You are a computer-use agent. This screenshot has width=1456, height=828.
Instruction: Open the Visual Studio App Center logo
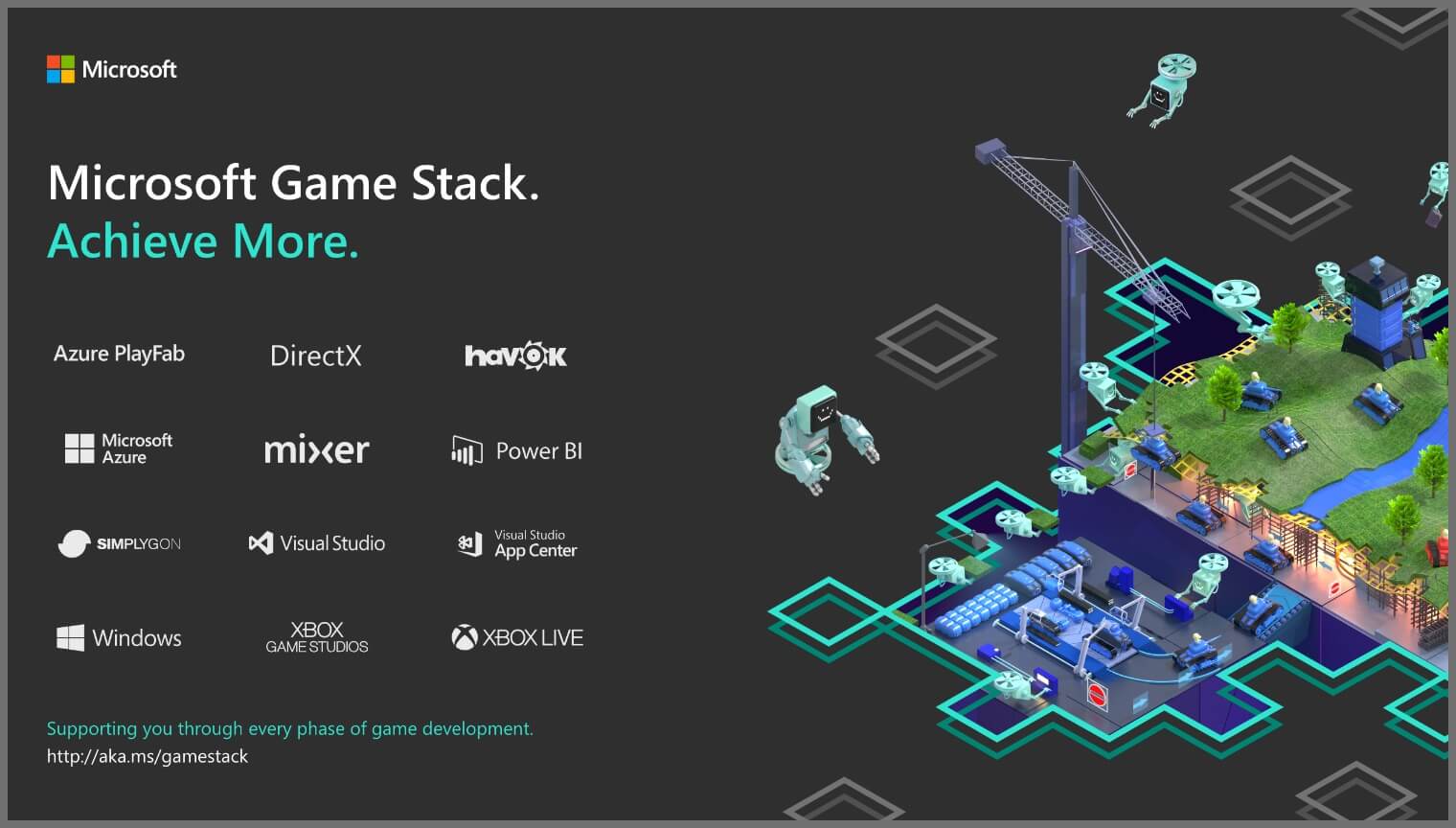517,543
